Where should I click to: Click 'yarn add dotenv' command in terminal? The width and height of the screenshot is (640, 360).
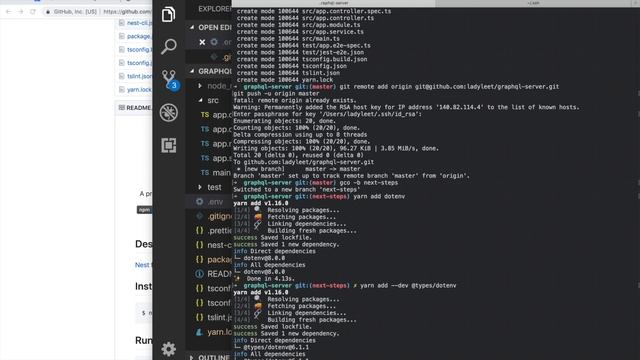click(x=379, y=196)
